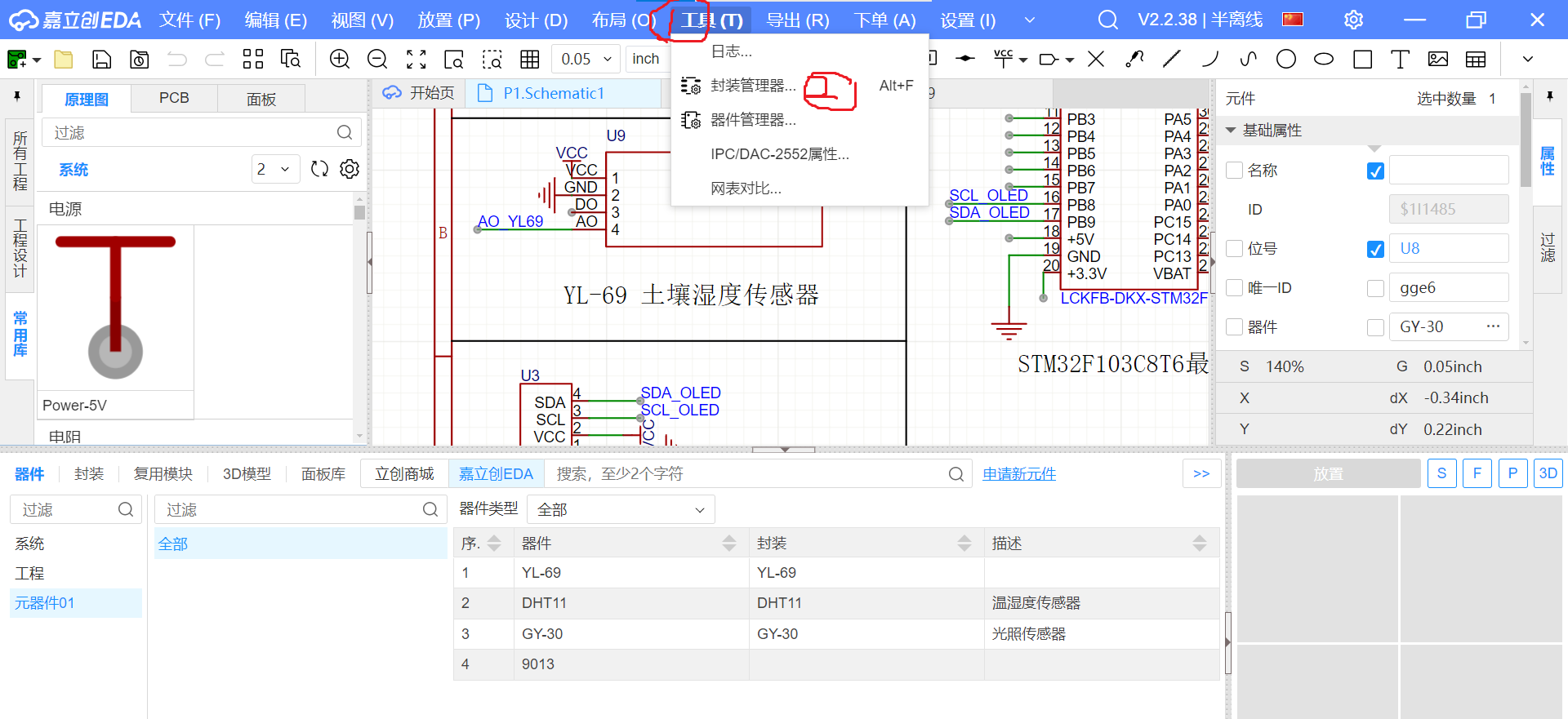Screen dimensions: 1568x719
Task: Select the no-connect X marker tool
Action: [1096, 59]
